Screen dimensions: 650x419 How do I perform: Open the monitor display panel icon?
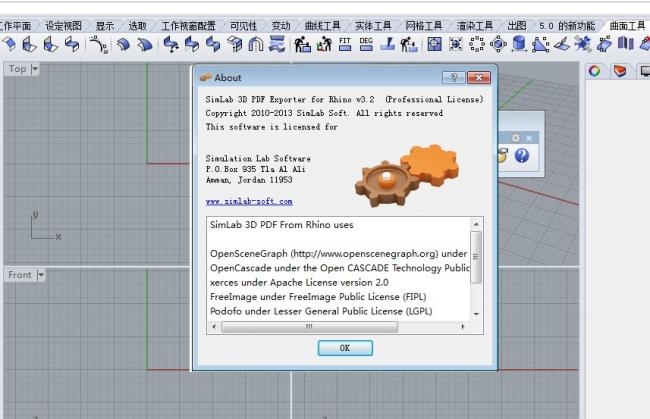pyautogui.click(x=643, y=70)
